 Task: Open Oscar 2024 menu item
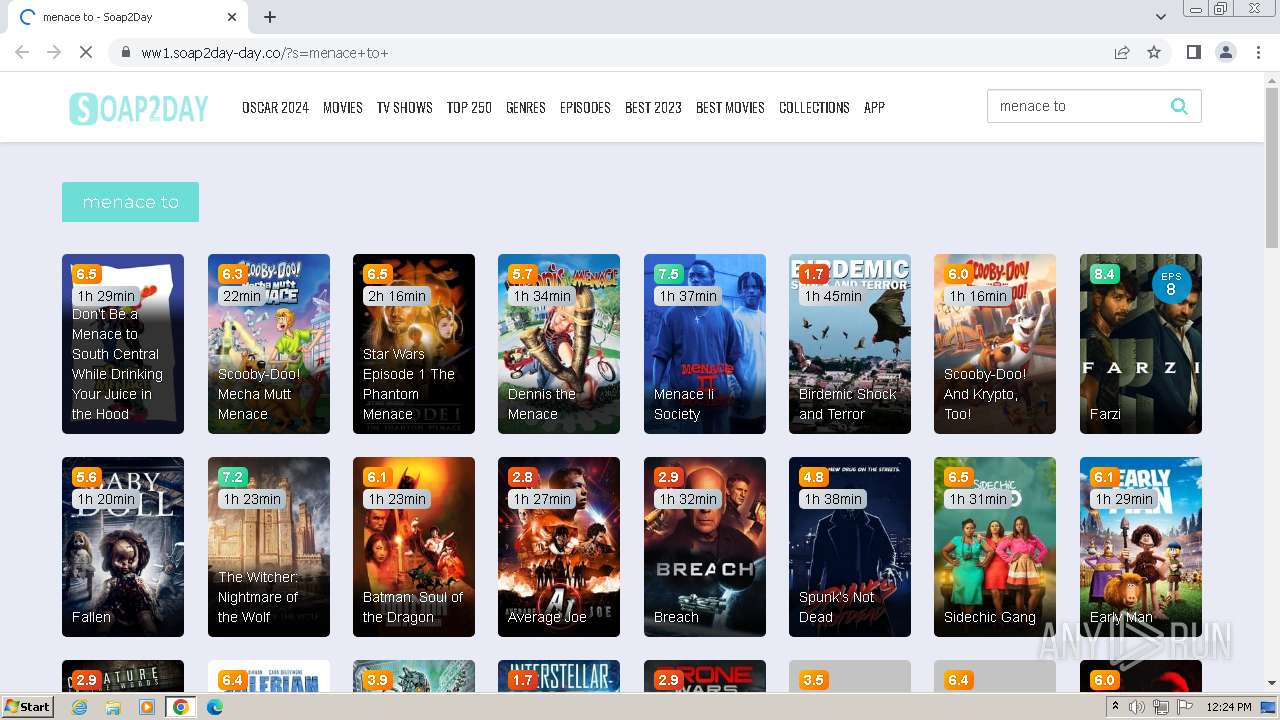(275, 107)
